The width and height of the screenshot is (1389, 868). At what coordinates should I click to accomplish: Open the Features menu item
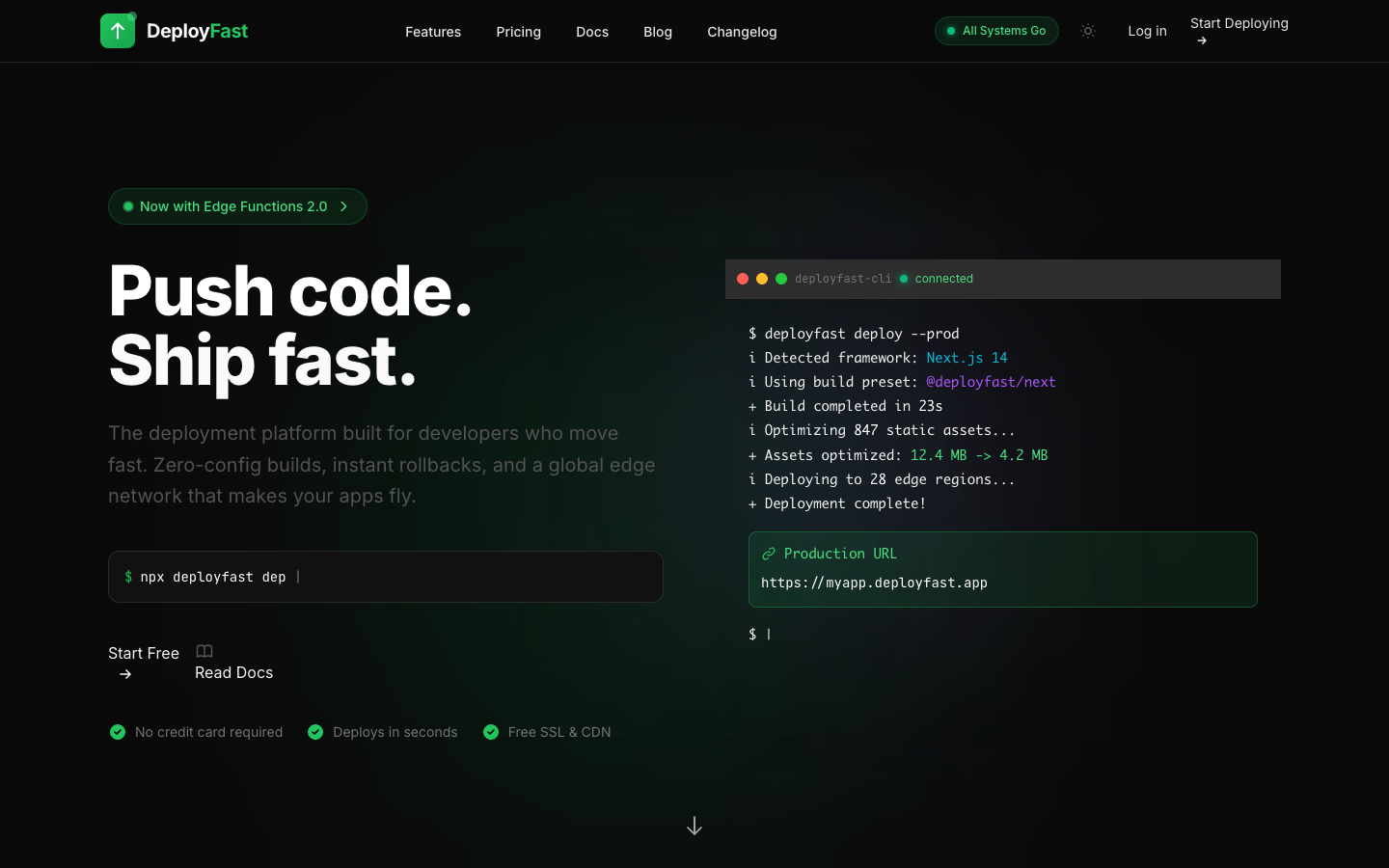[x=433, y=32]
